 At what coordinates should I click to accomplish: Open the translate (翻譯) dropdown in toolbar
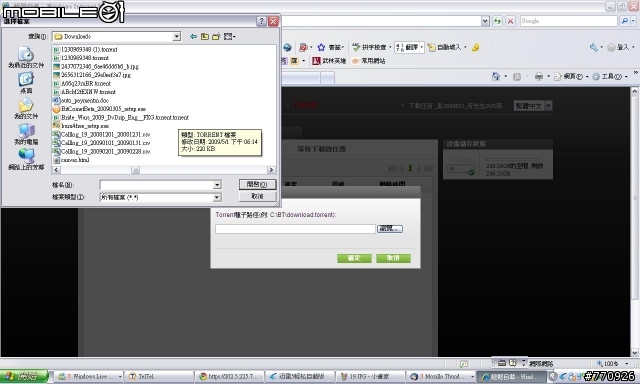tap(422, 47)
